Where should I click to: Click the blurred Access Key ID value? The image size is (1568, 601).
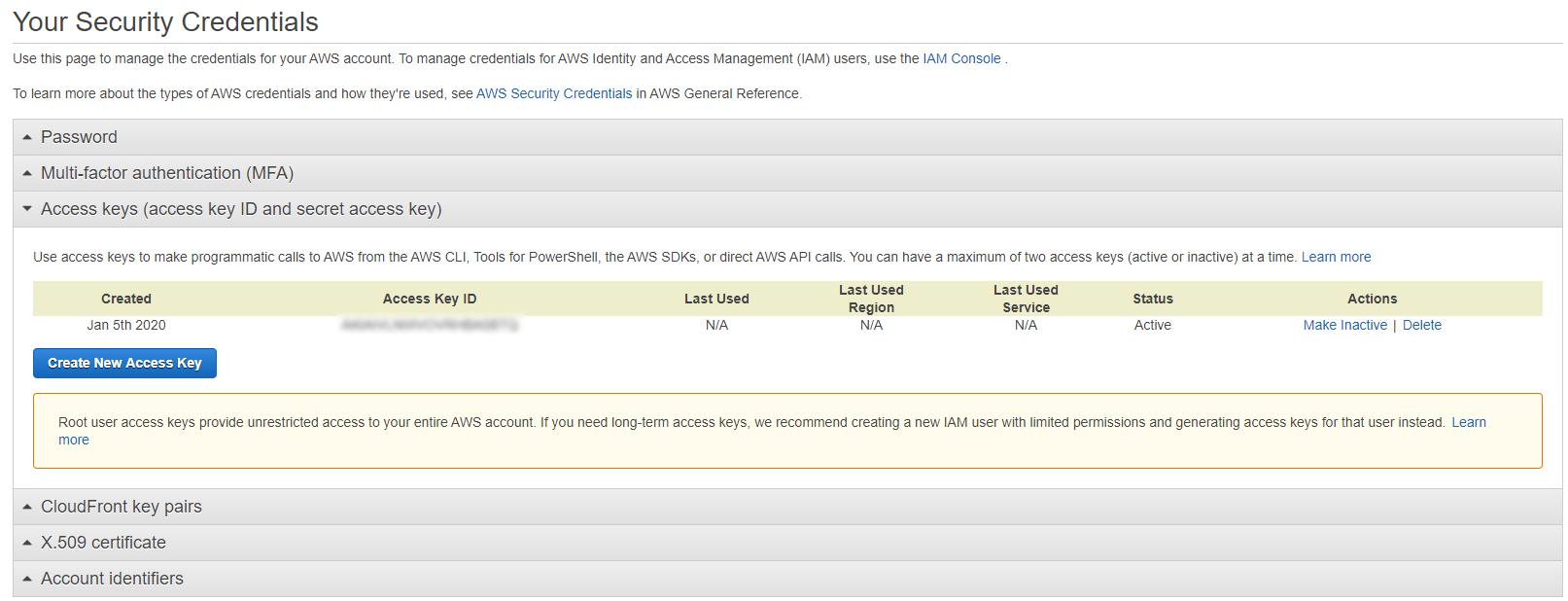[x=430, y=325]
